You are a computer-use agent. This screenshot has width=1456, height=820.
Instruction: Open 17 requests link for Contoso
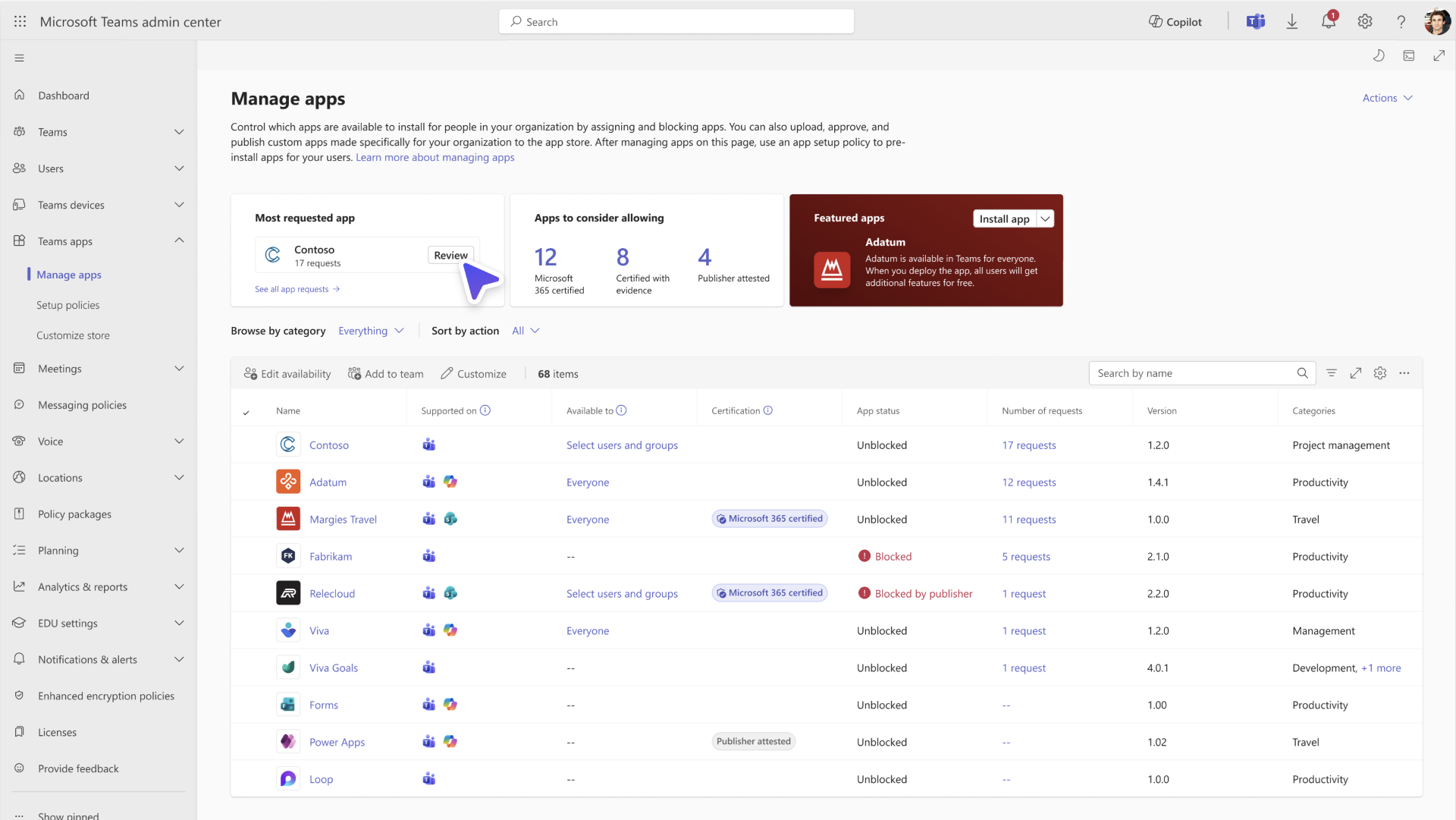point(1029,445)
